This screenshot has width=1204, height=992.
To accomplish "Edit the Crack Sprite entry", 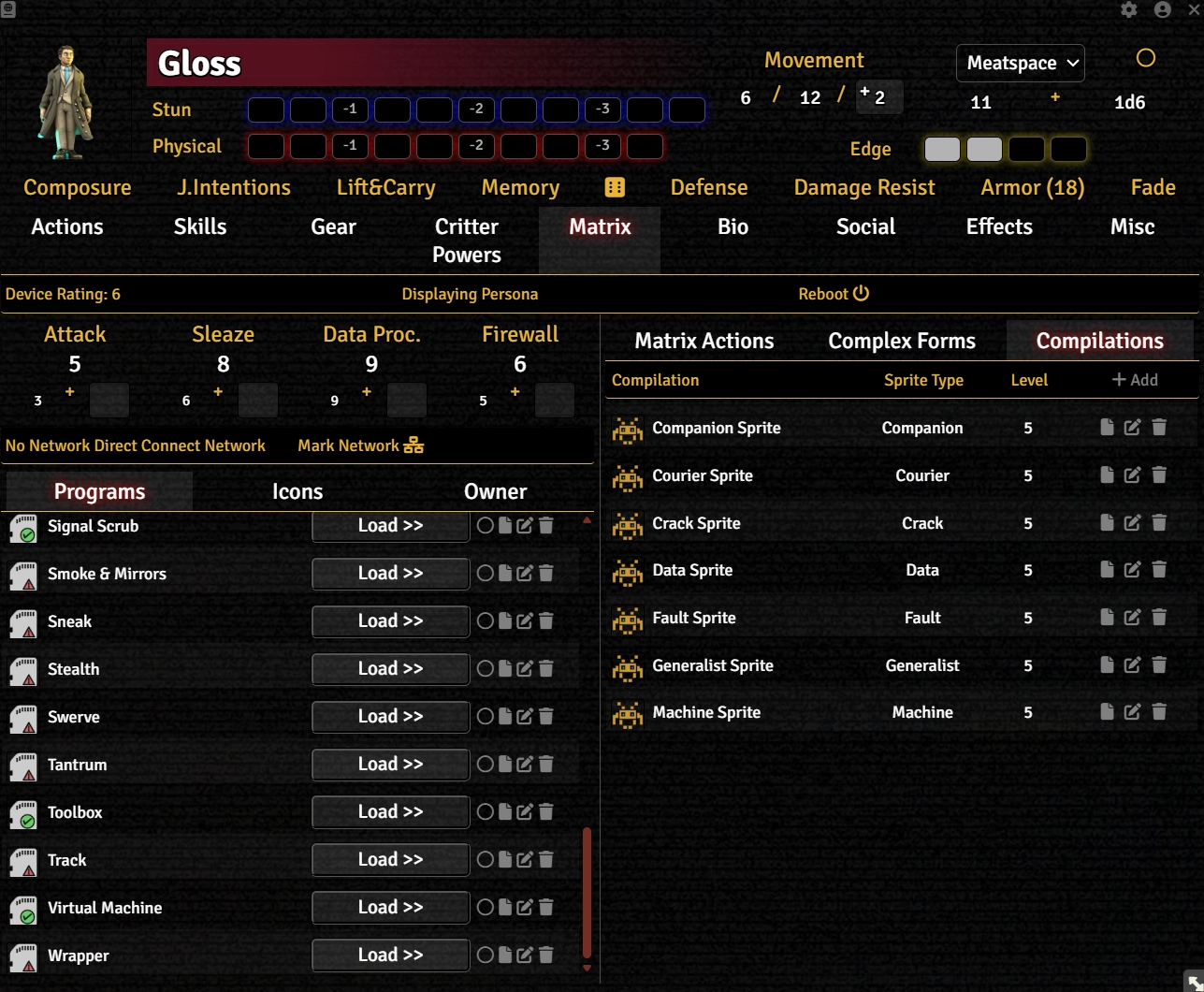I will 1132,523.
